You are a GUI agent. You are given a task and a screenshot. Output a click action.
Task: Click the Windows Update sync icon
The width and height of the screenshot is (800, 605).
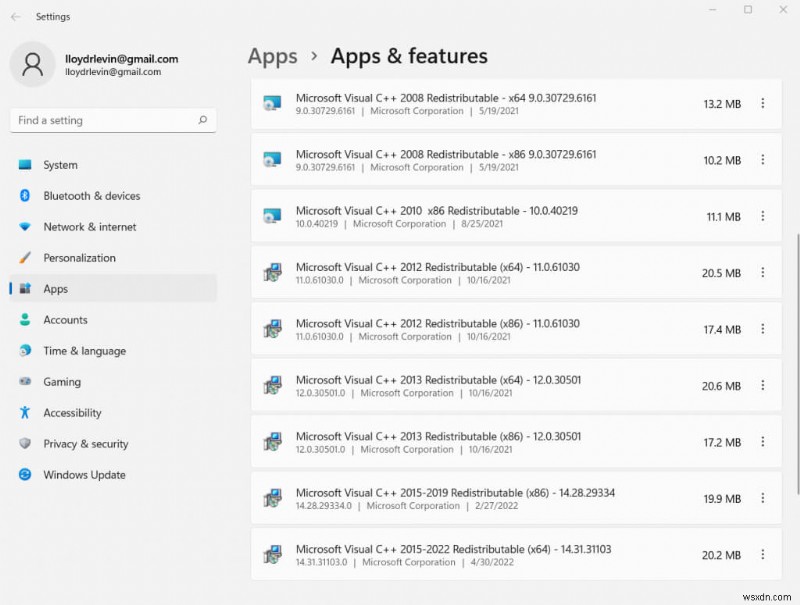[x=25, y=474]
